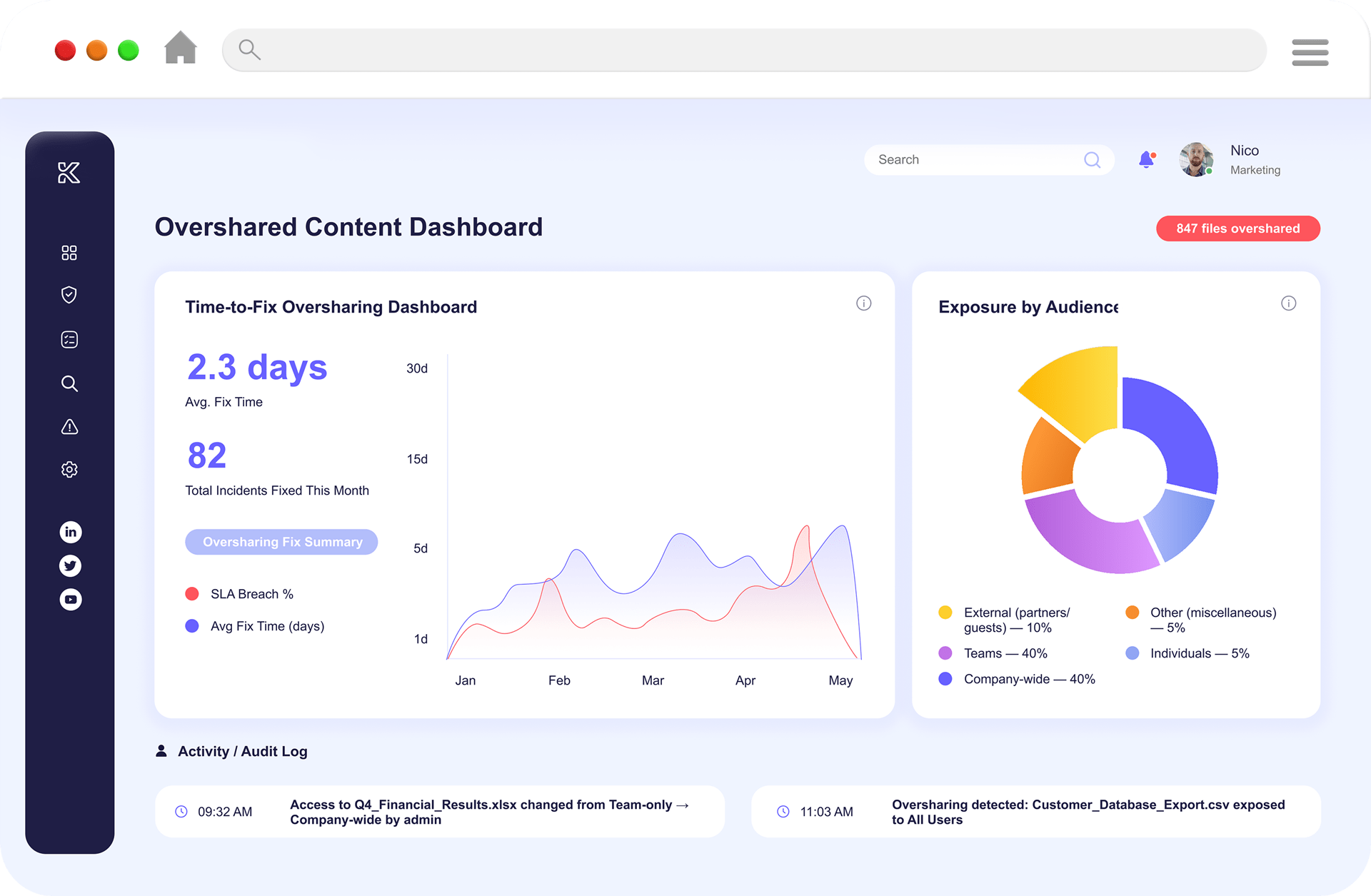Open the checklist tasks icon in sidebar
The width and height of the screenshot is (1371, 896).
click(69, 339)
